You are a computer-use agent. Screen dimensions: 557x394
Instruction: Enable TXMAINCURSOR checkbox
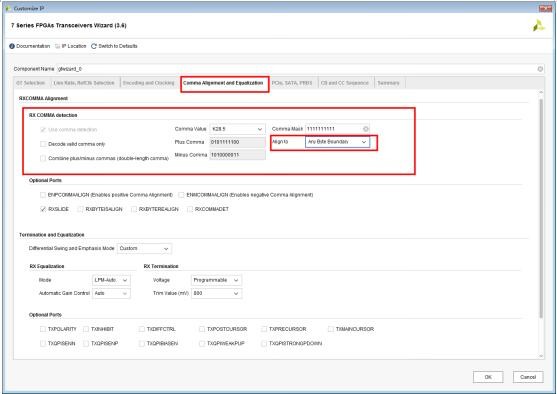pos(331,329)
